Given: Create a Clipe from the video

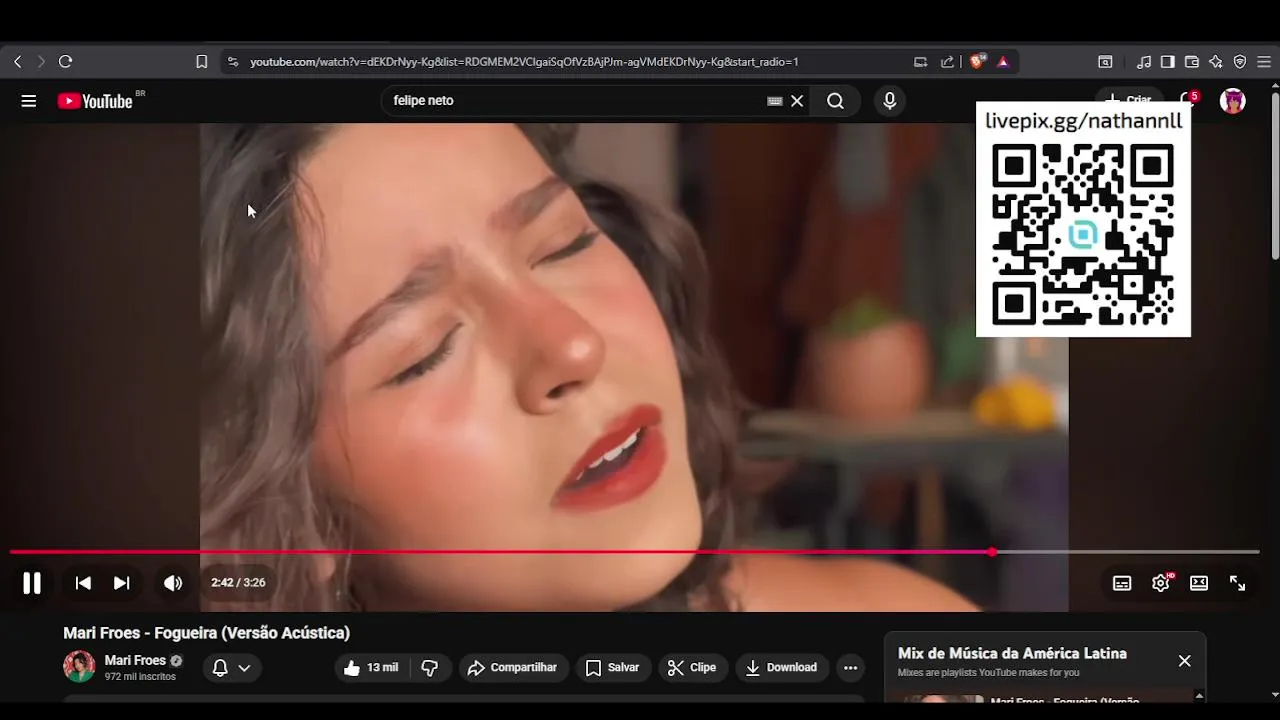Looking at the screenshot, I should [692, 668].
